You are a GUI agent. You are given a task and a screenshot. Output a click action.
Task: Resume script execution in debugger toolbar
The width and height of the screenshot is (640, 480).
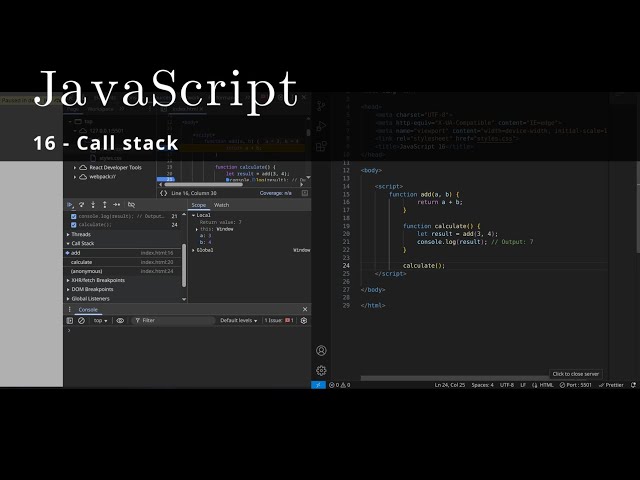(x=70, y=204)
